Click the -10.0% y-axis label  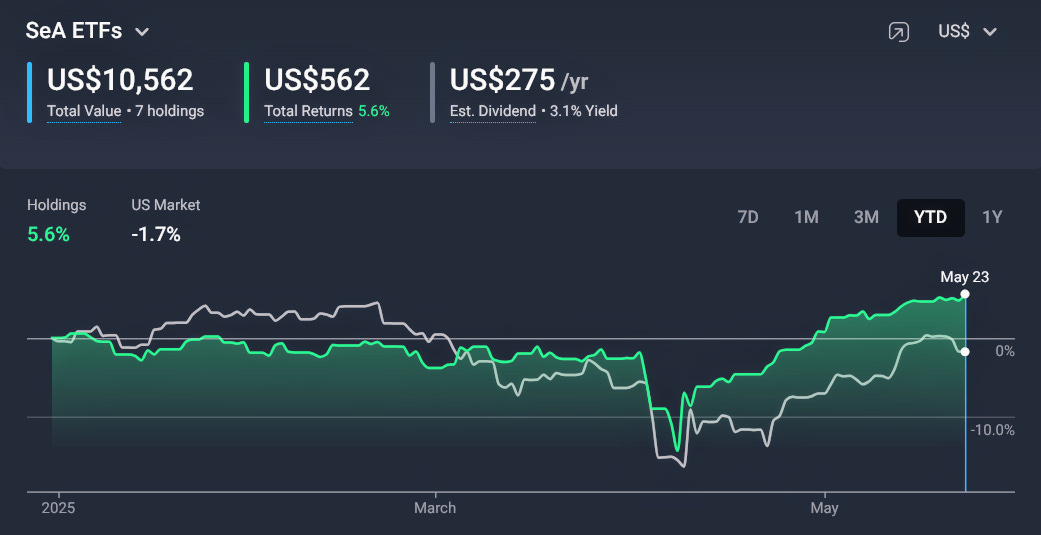[x=993, y=430]
